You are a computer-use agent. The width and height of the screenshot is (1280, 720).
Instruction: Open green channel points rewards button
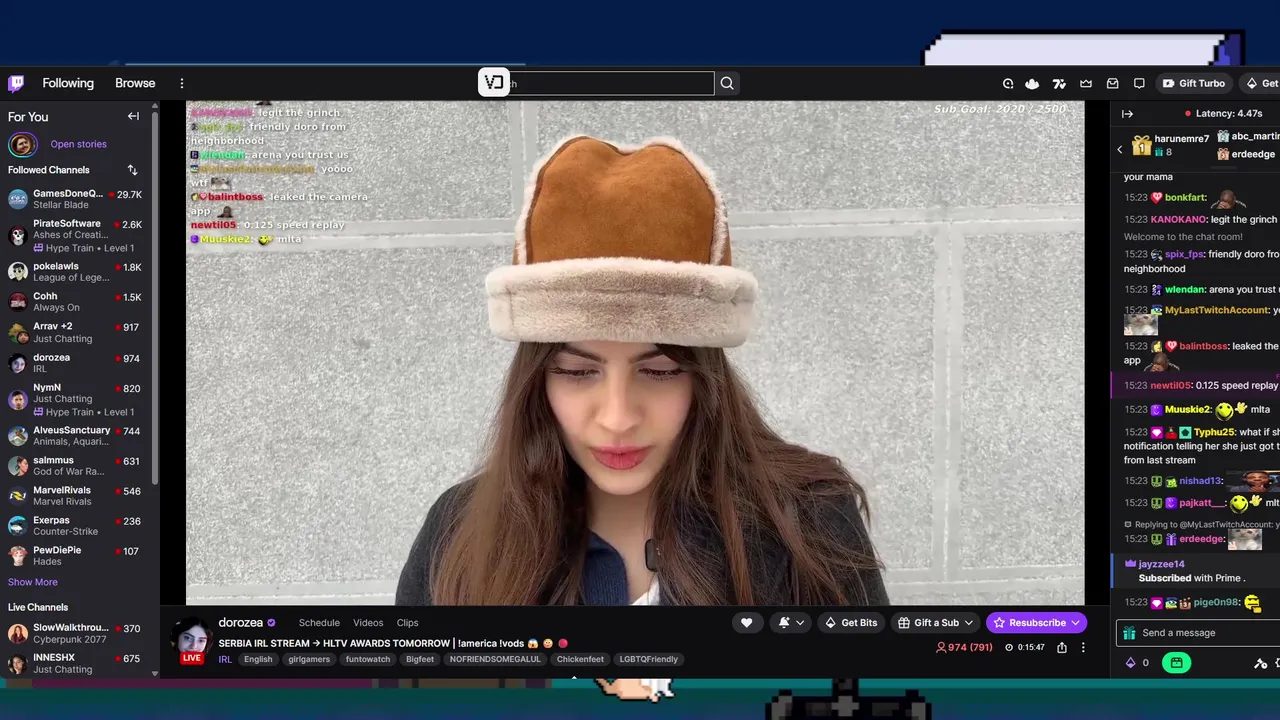1176,662
